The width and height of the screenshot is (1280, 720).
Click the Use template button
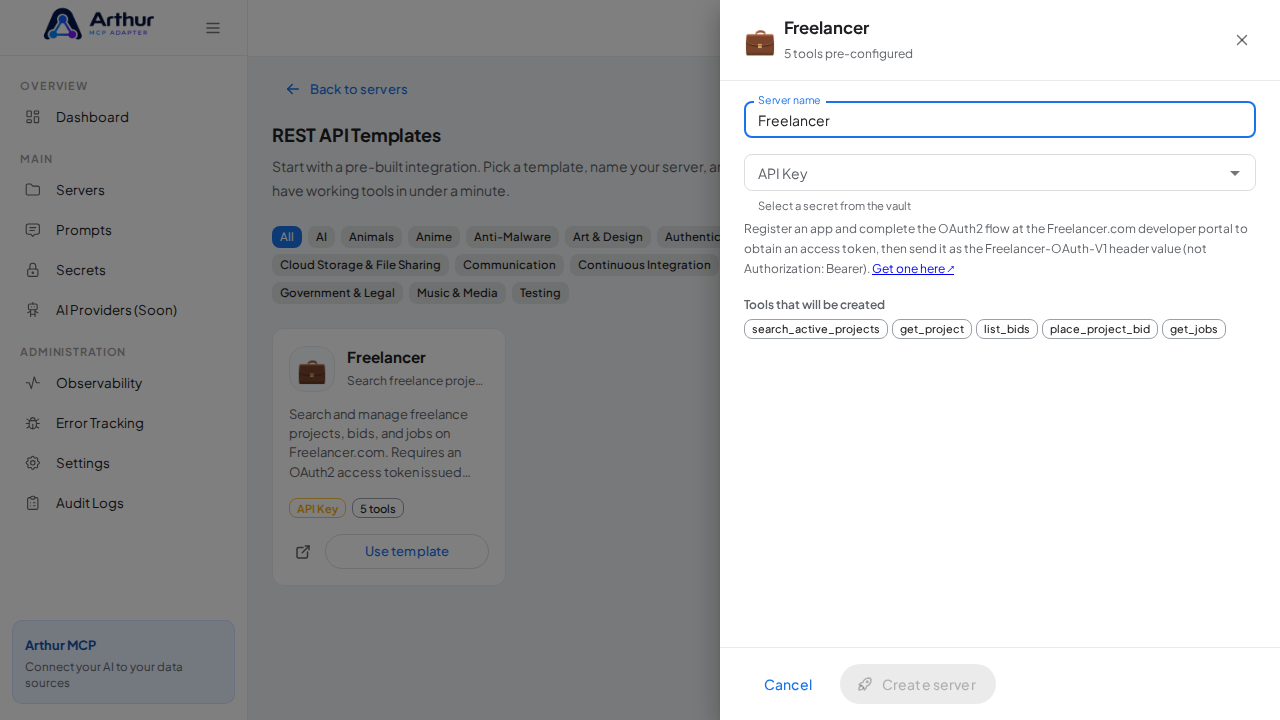coord(407,551)
